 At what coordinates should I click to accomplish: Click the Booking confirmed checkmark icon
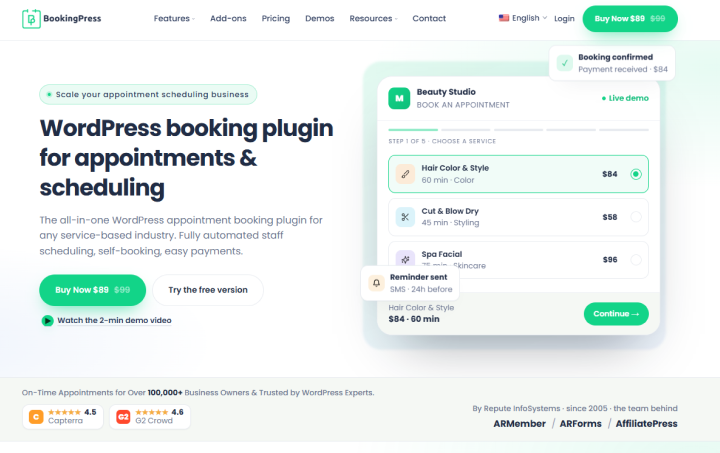pyautogui.click(x=565, y=63)
